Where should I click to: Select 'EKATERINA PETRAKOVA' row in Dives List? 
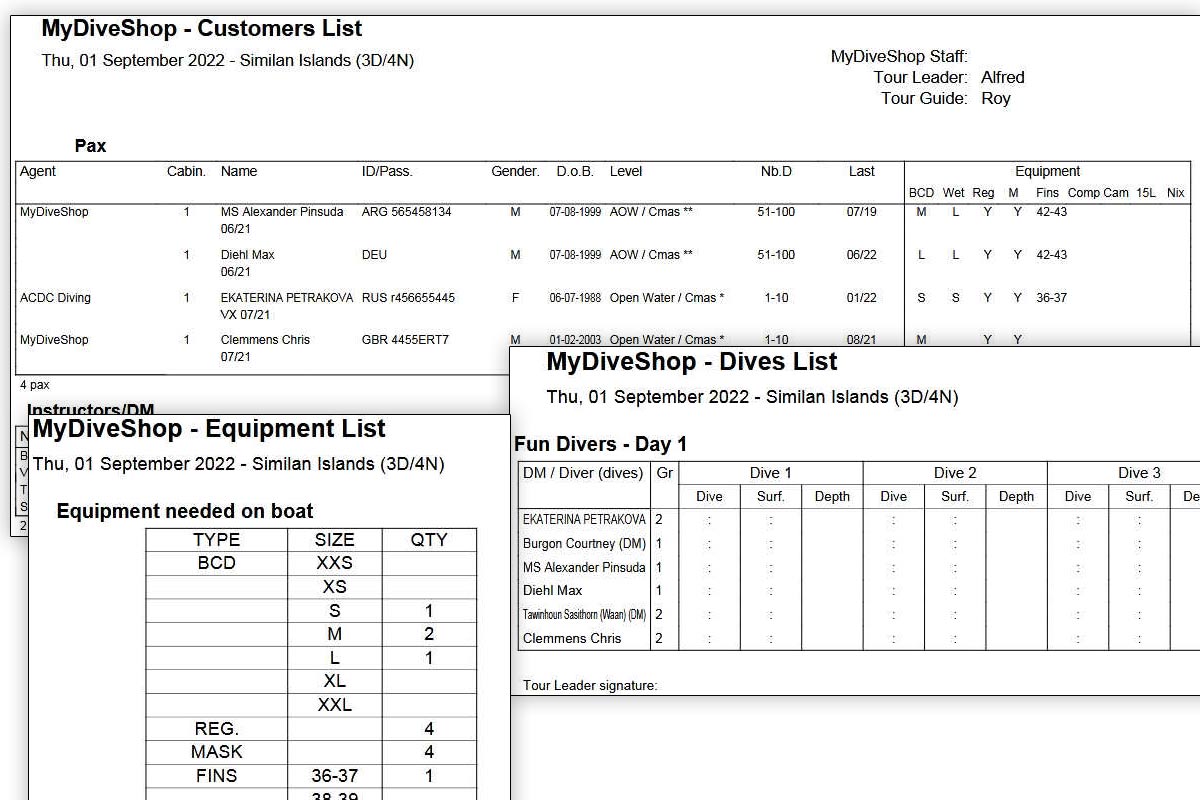pos(584,520)
